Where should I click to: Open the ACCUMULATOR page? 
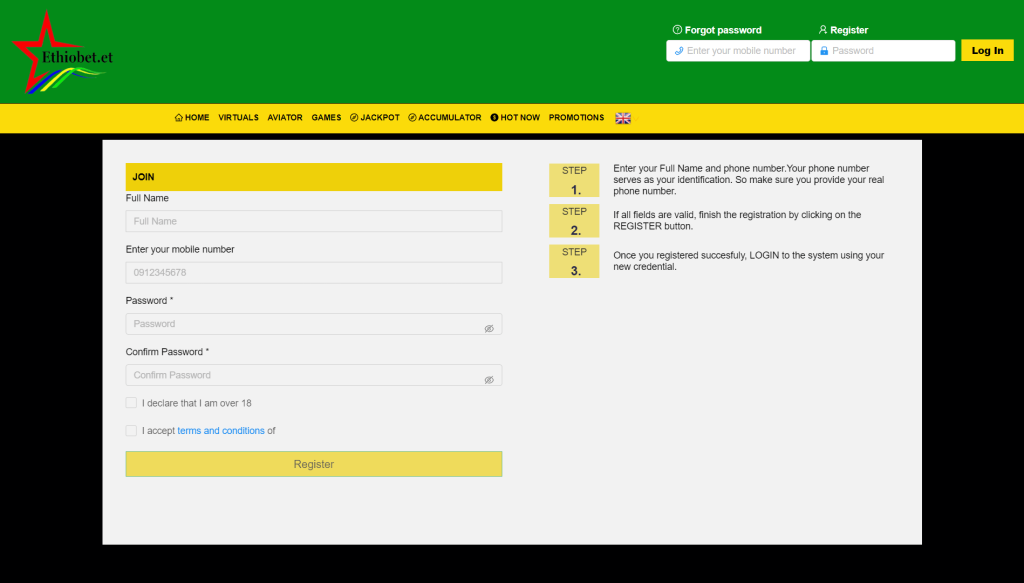coord(445,118)
